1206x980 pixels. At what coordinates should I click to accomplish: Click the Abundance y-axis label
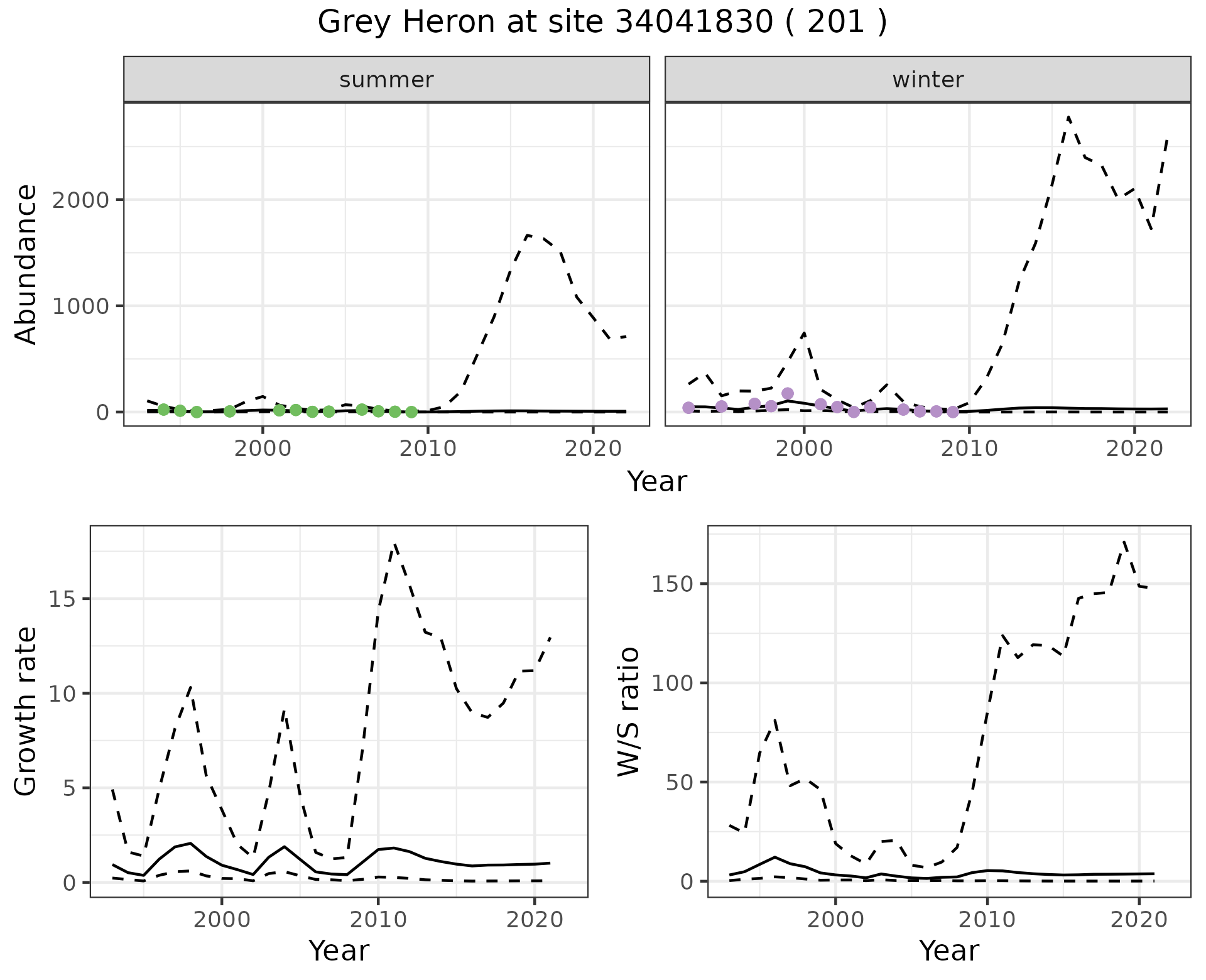coord(26,264)
